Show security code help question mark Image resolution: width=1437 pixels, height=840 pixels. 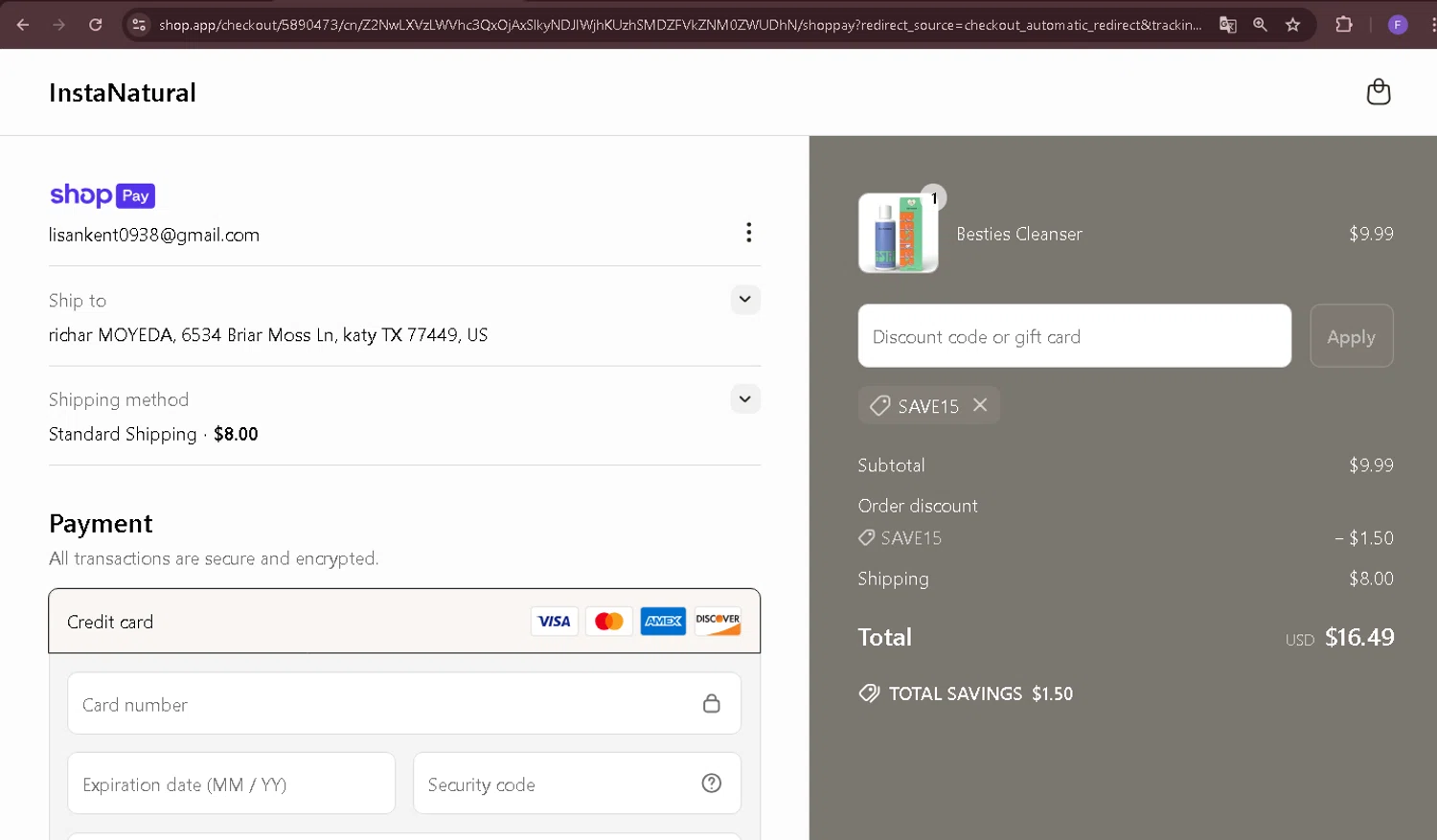pyautogui.click(x=712, y=783)
